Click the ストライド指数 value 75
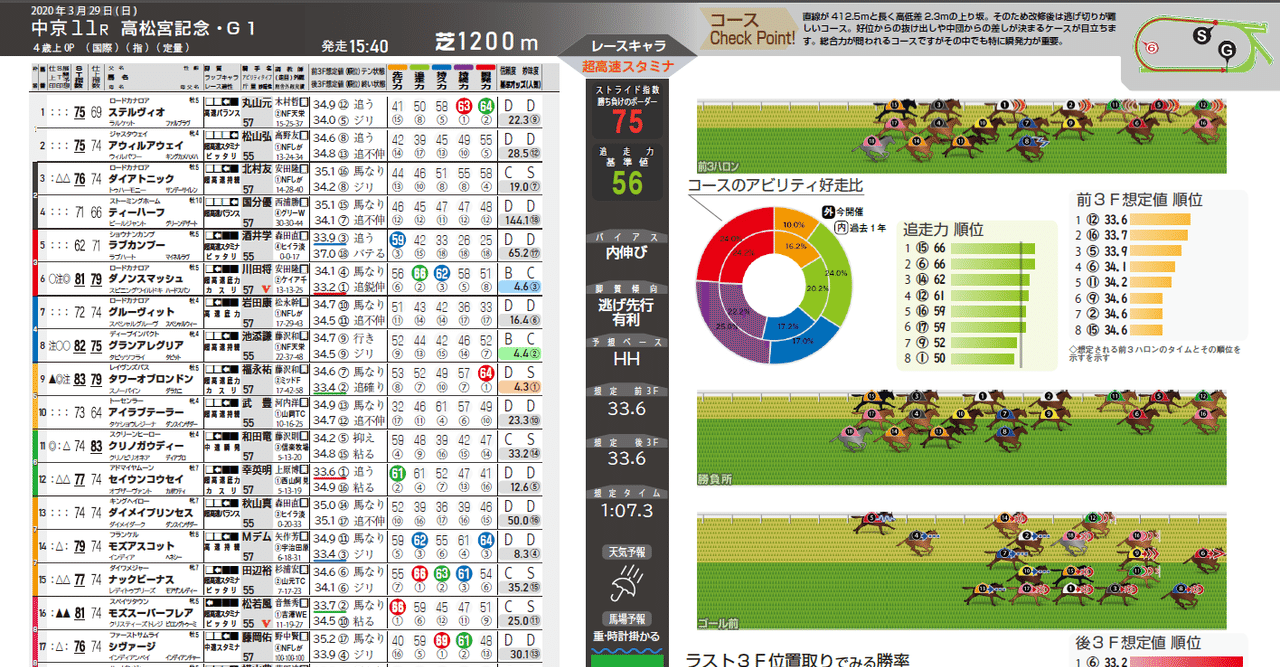This screenshot has height=667, width=1280. pos(627,122)
